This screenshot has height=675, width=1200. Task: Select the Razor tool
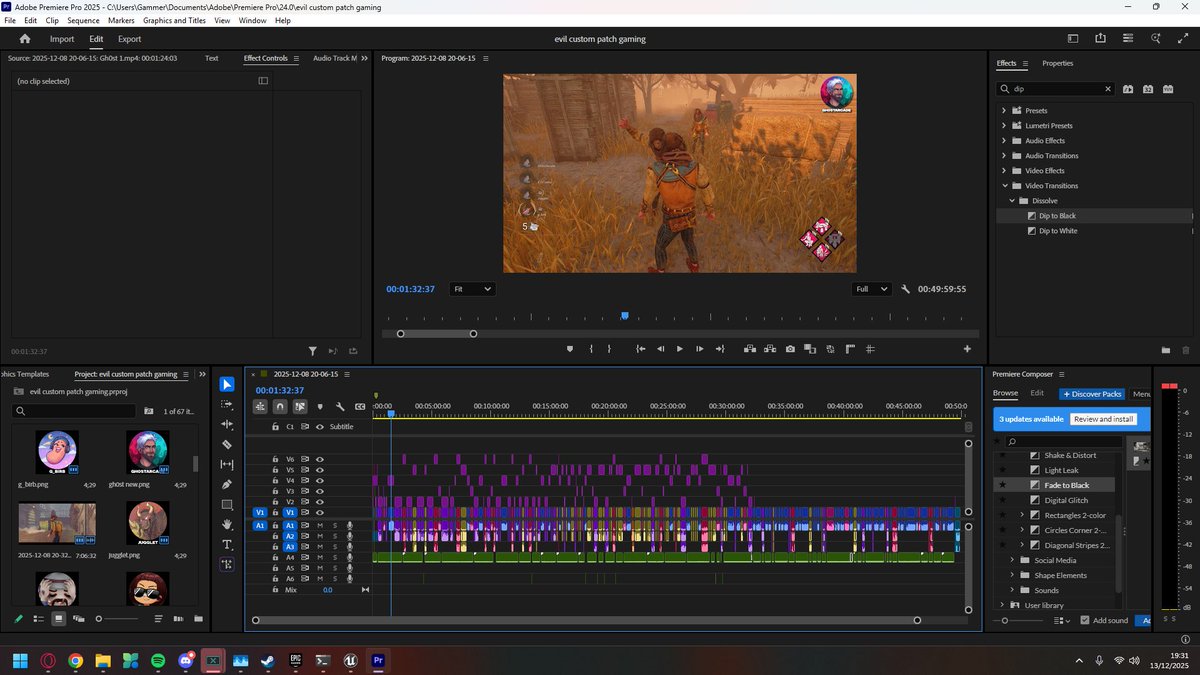coord(227,444)
